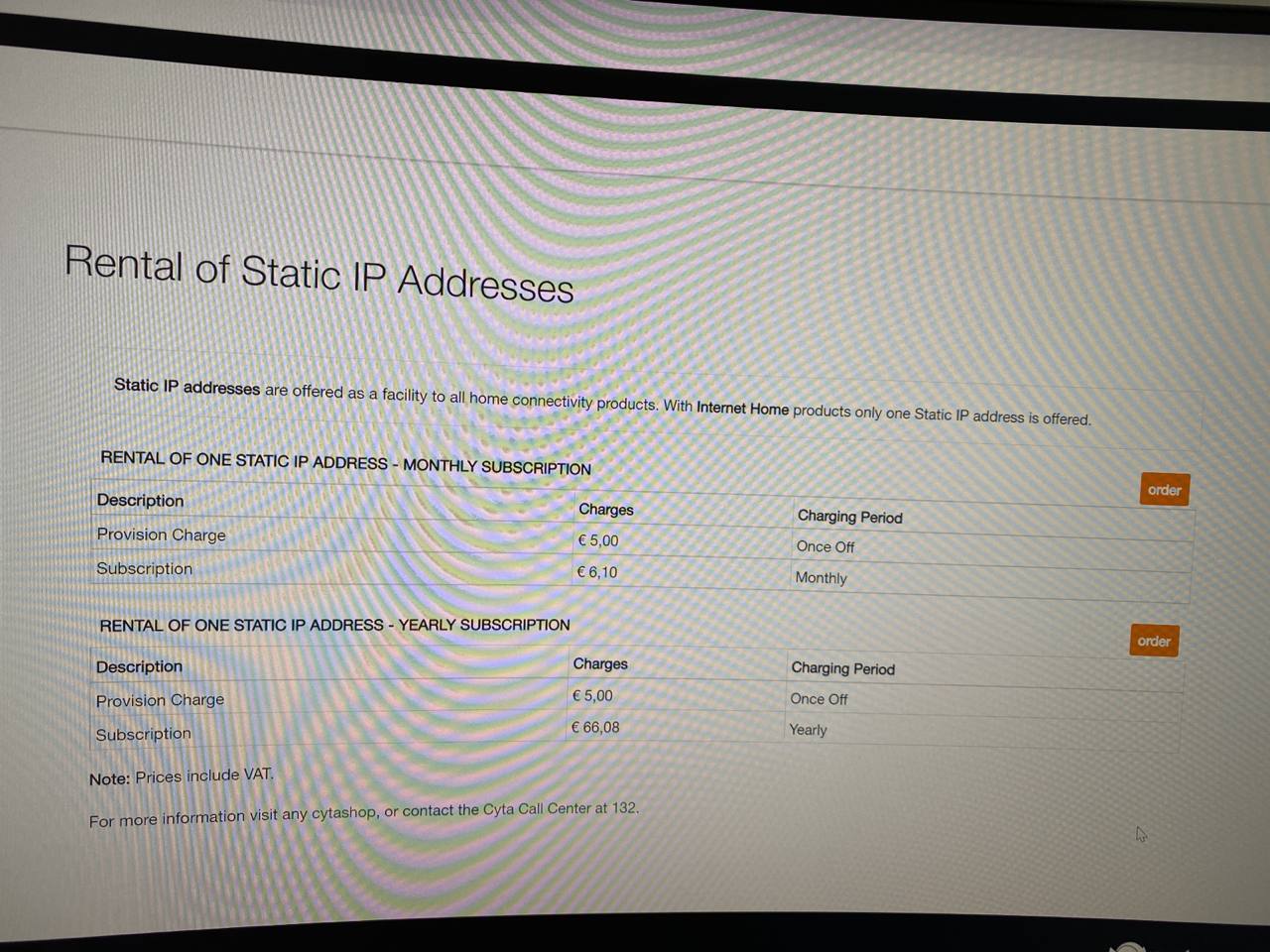This screenshot has height=952, width=1270.
Task: Click 'Provision Charge' row in yearly table
Action: pyautogui.click(x=160, y=700)
